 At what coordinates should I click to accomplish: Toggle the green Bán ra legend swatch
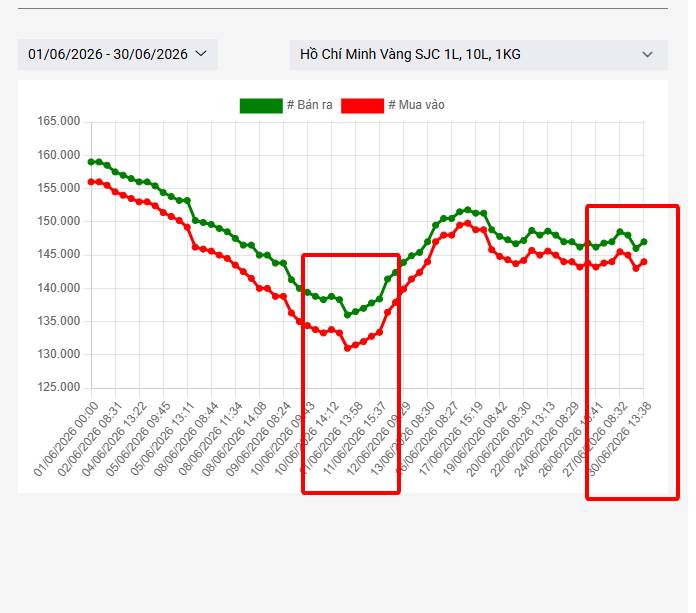pyautogui.click(x=261, y=106)
